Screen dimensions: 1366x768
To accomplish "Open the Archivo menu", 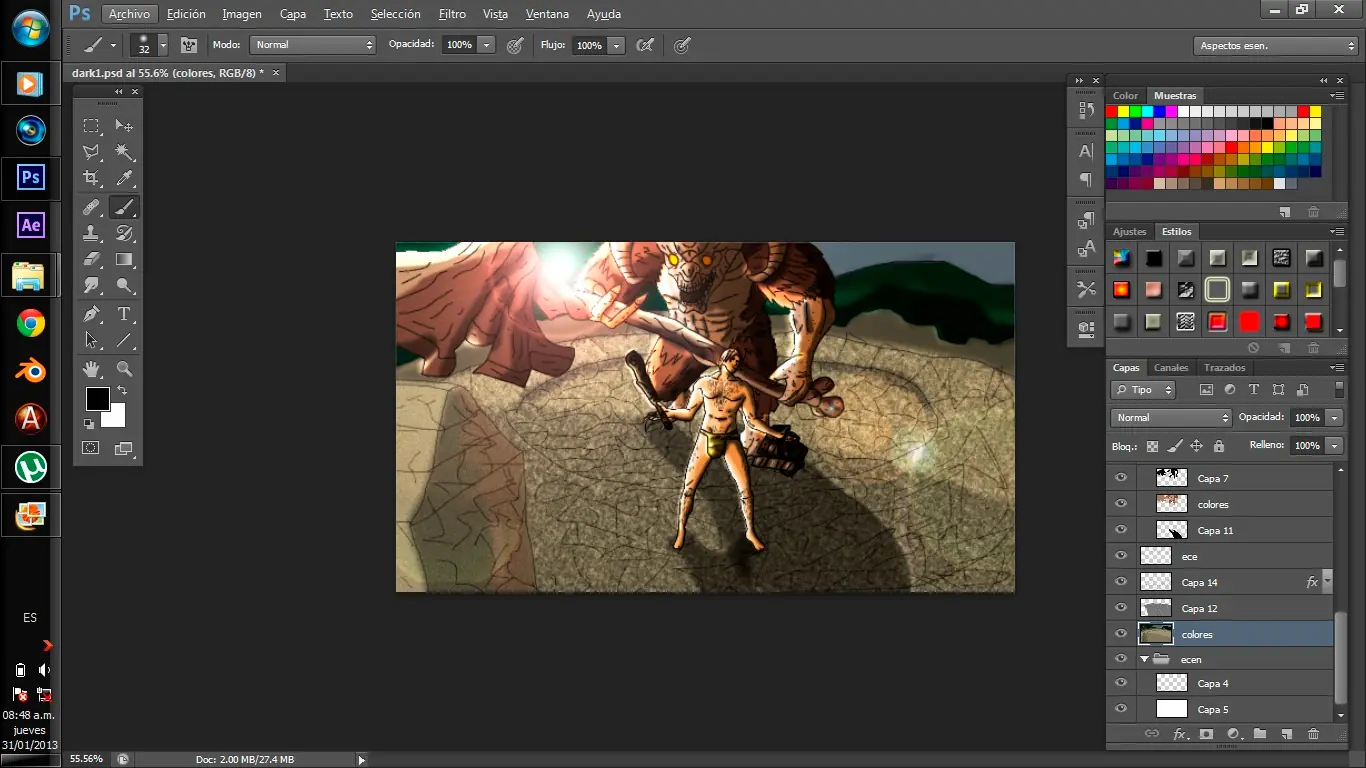I will pyautogui.click(x=129, y=14).
